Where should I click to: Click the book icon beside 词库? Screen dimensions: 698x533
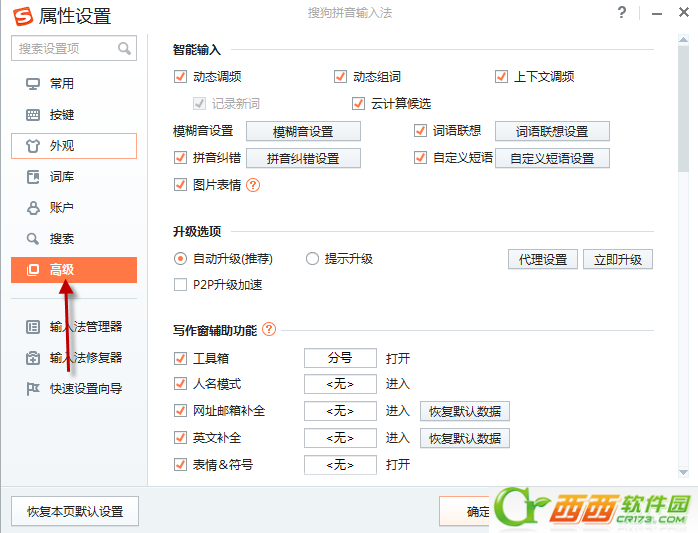32,177
